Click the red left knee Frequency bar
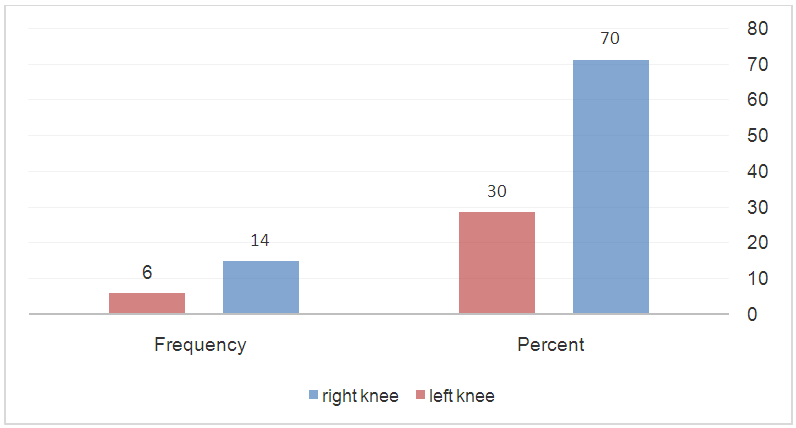The width and height of the screenshot is (796, 428). pyautogui.click(x=147, y=303)
